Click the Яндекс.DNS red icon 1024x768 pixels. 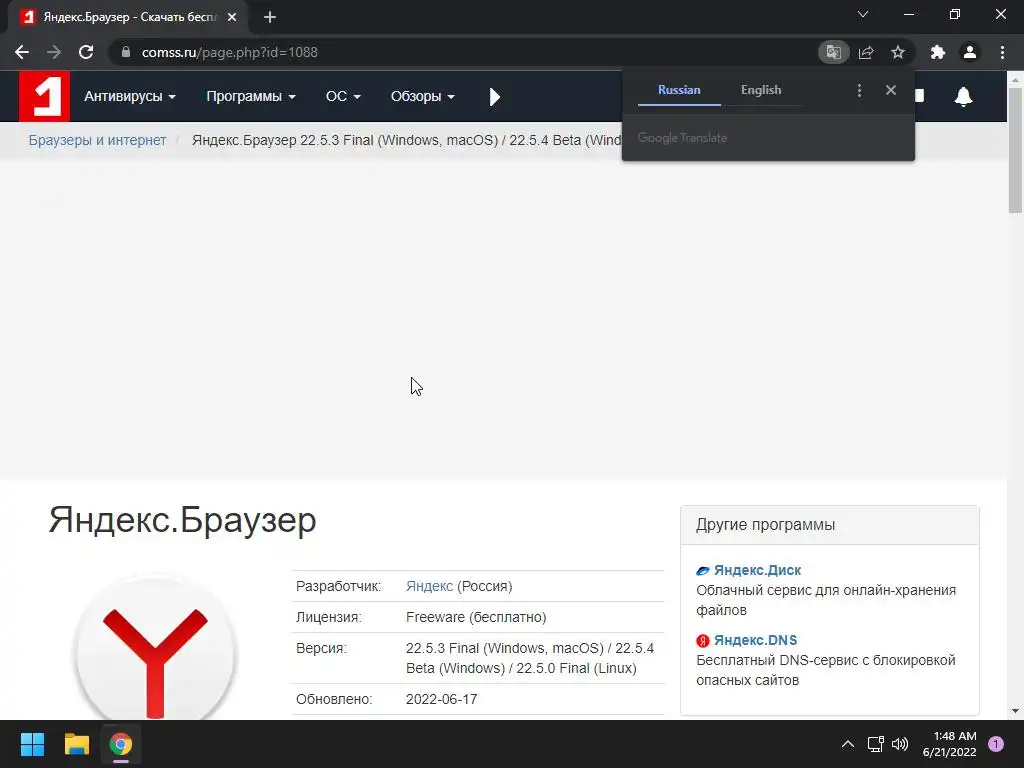tap(703, 641)
